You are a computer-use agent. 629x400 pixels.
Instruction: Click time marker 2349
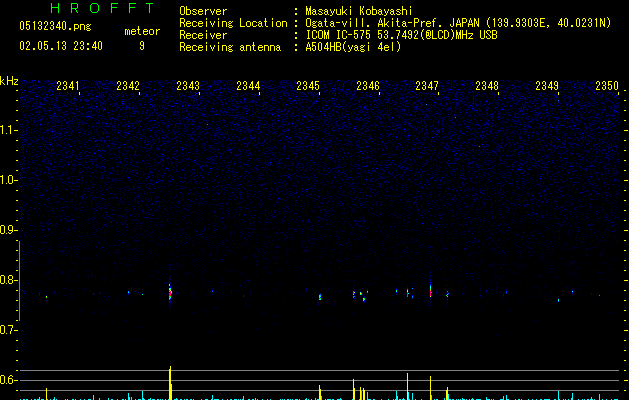click(547, 85)
